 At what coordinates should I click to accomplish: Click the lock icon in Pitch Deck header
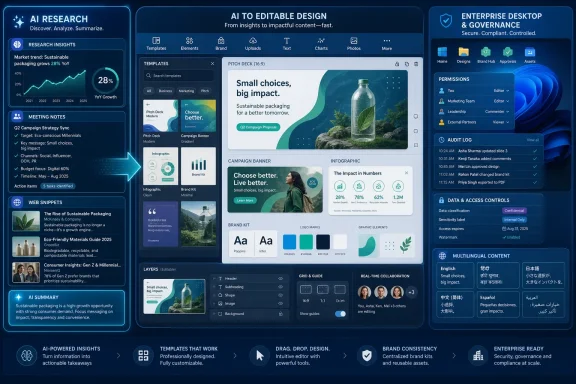(397, 64)
